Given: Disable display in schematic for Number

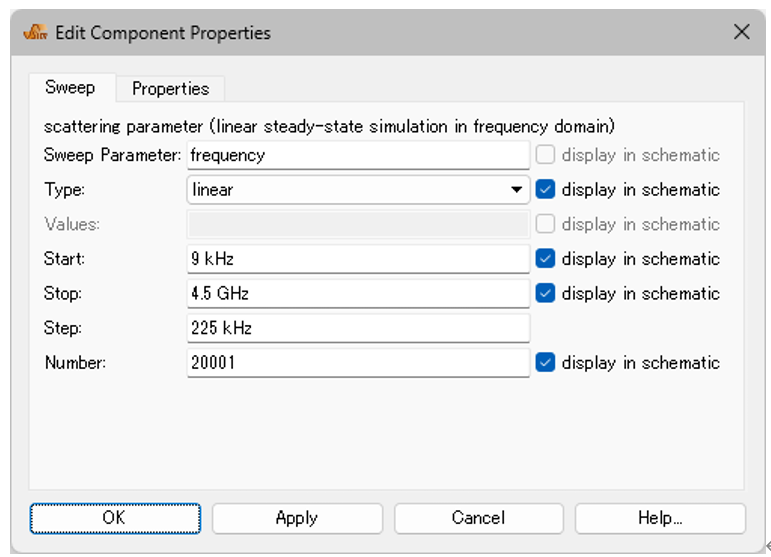Looking at the screenshot, I should click(x=545, y=363).
